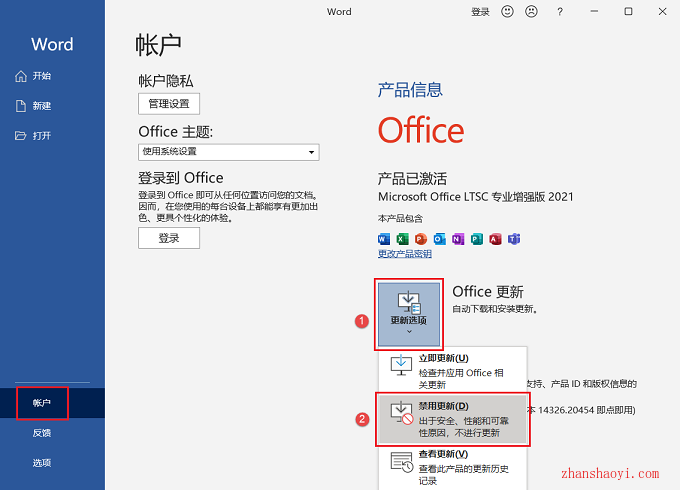Click the smiley face feedback icon
This screenshot has width=680, height=490.
(507, 11)
